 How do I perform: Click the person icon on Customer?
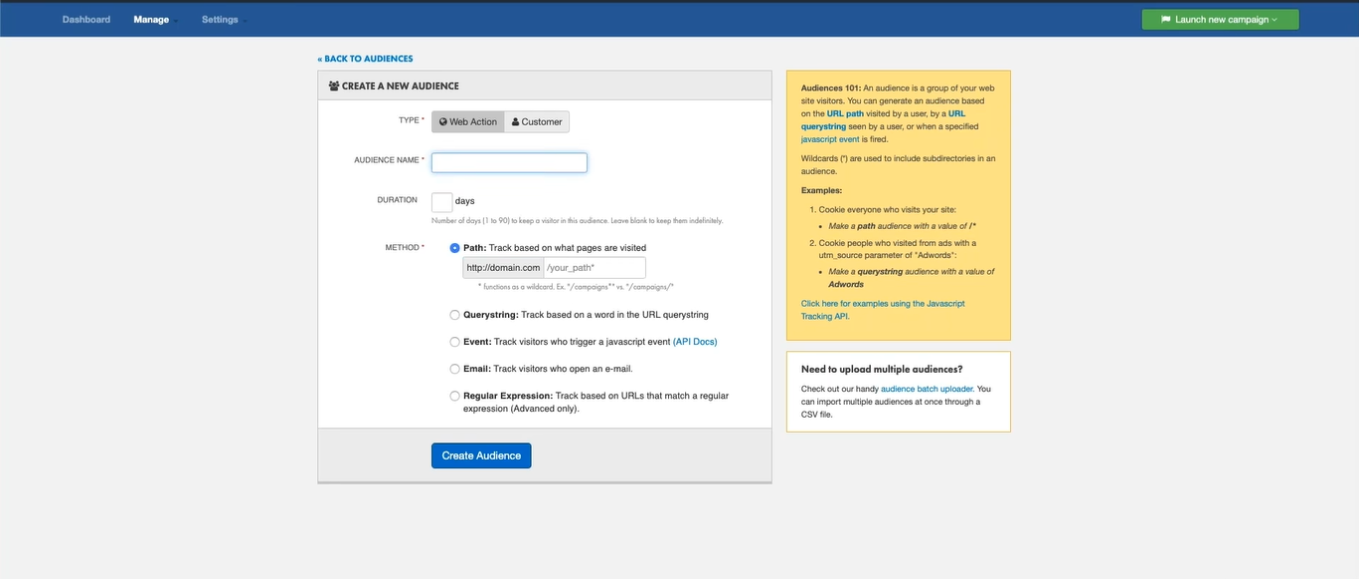(x=515, y=122)
